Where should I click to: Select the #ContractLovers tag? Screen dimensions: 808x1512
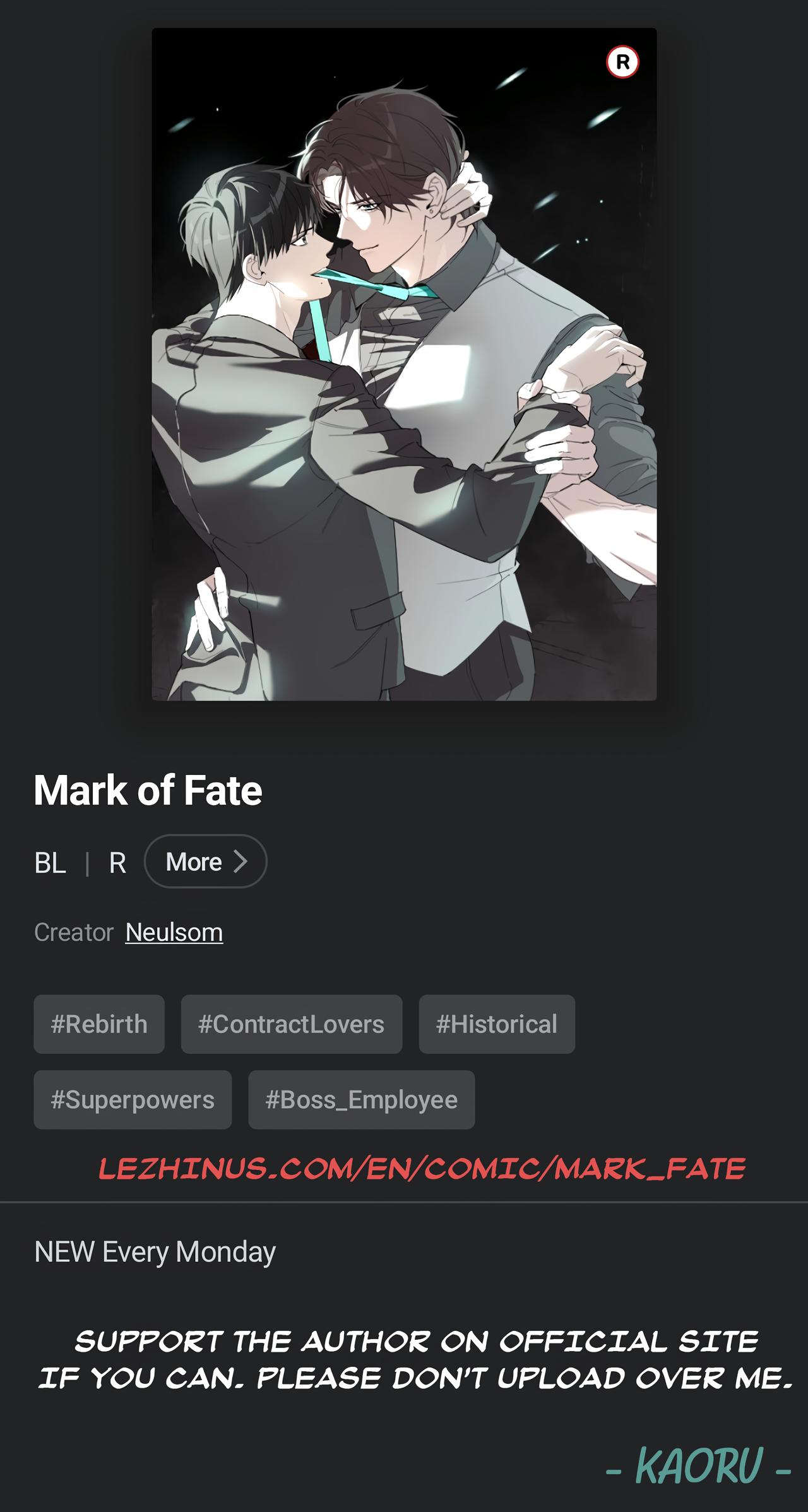click(x=292, y=1024)
